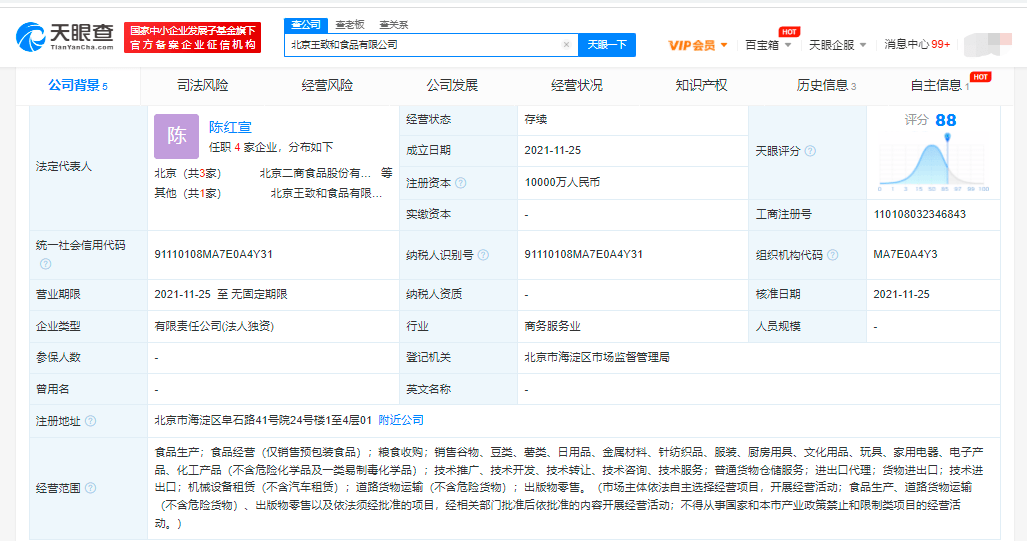Click the Tianyancha logo

tap(64, 37)
